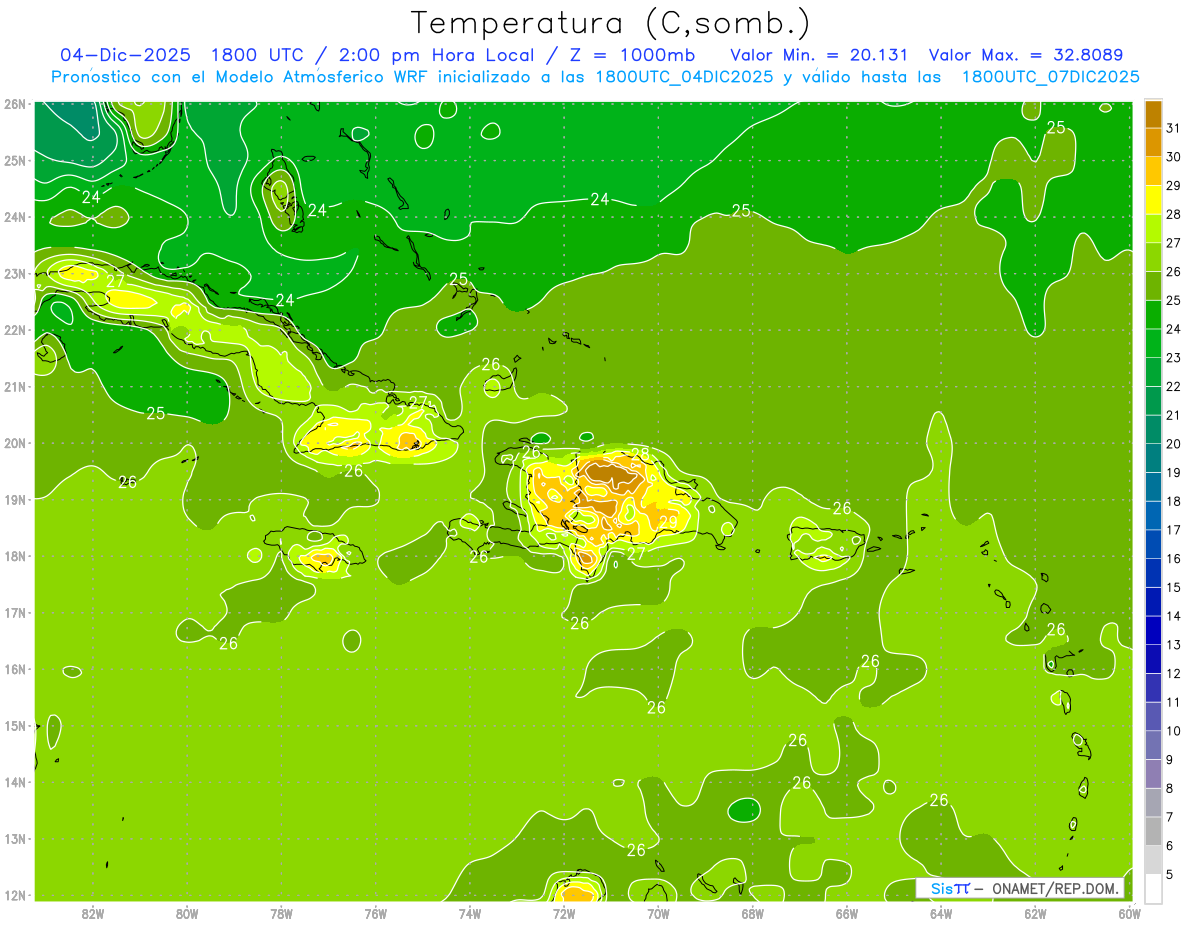Viewport: 1200px width, 927px height.
Task: Pick legend swatch between 26 and 27
Action: 1154,257
